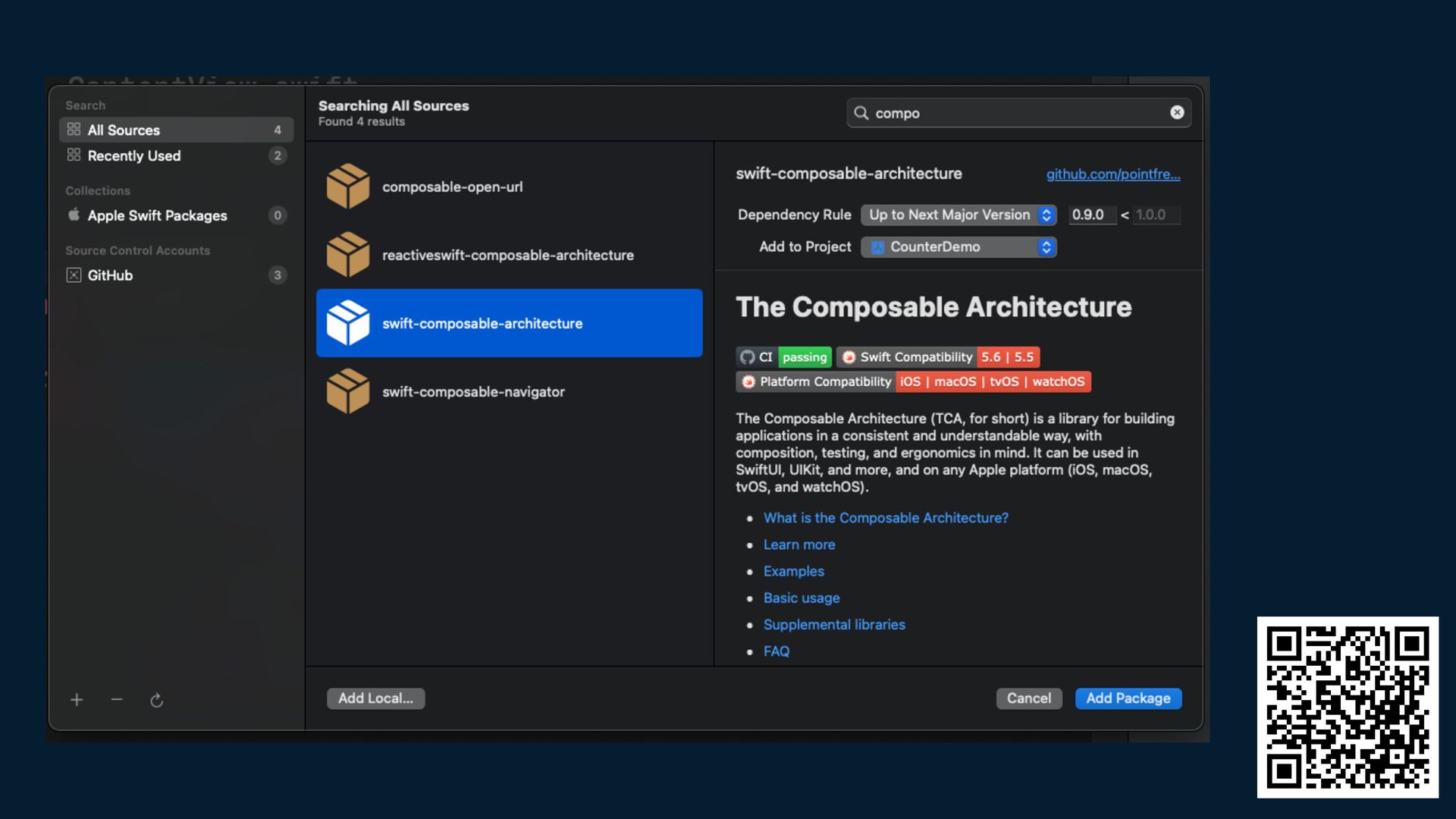
Task: Open Add to Project dropdown
Action: 959,247
